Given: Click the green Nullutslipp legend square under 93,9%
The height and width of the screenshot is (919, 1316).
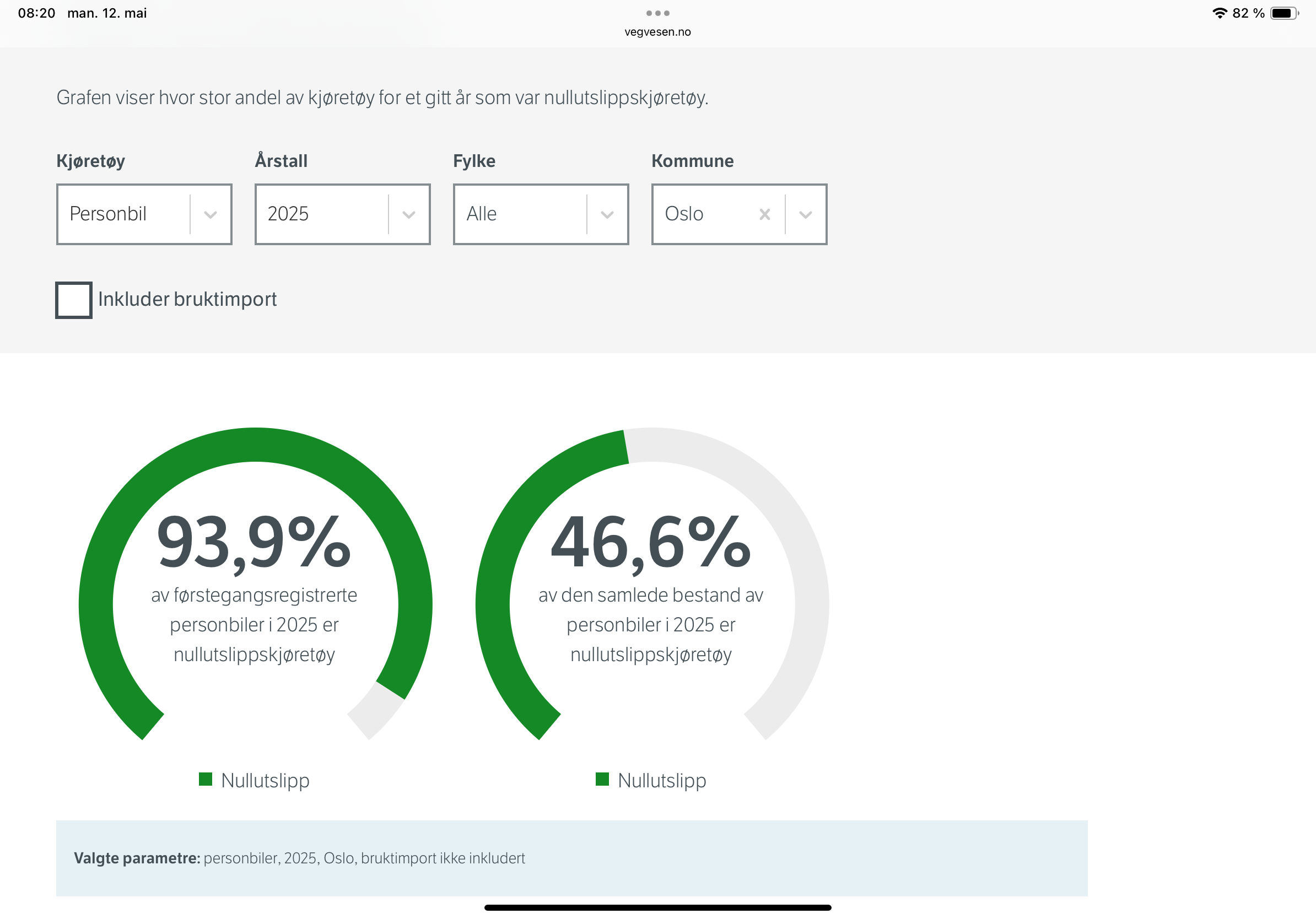Looking at the screenshot, I should click(205, 779).
